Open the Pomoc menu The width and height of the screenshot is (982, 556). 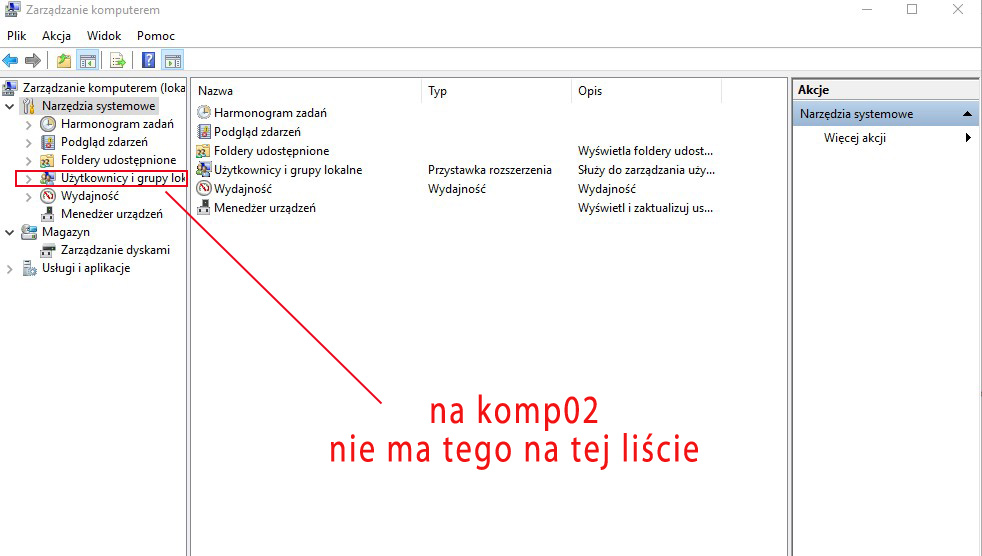(156, 36)
